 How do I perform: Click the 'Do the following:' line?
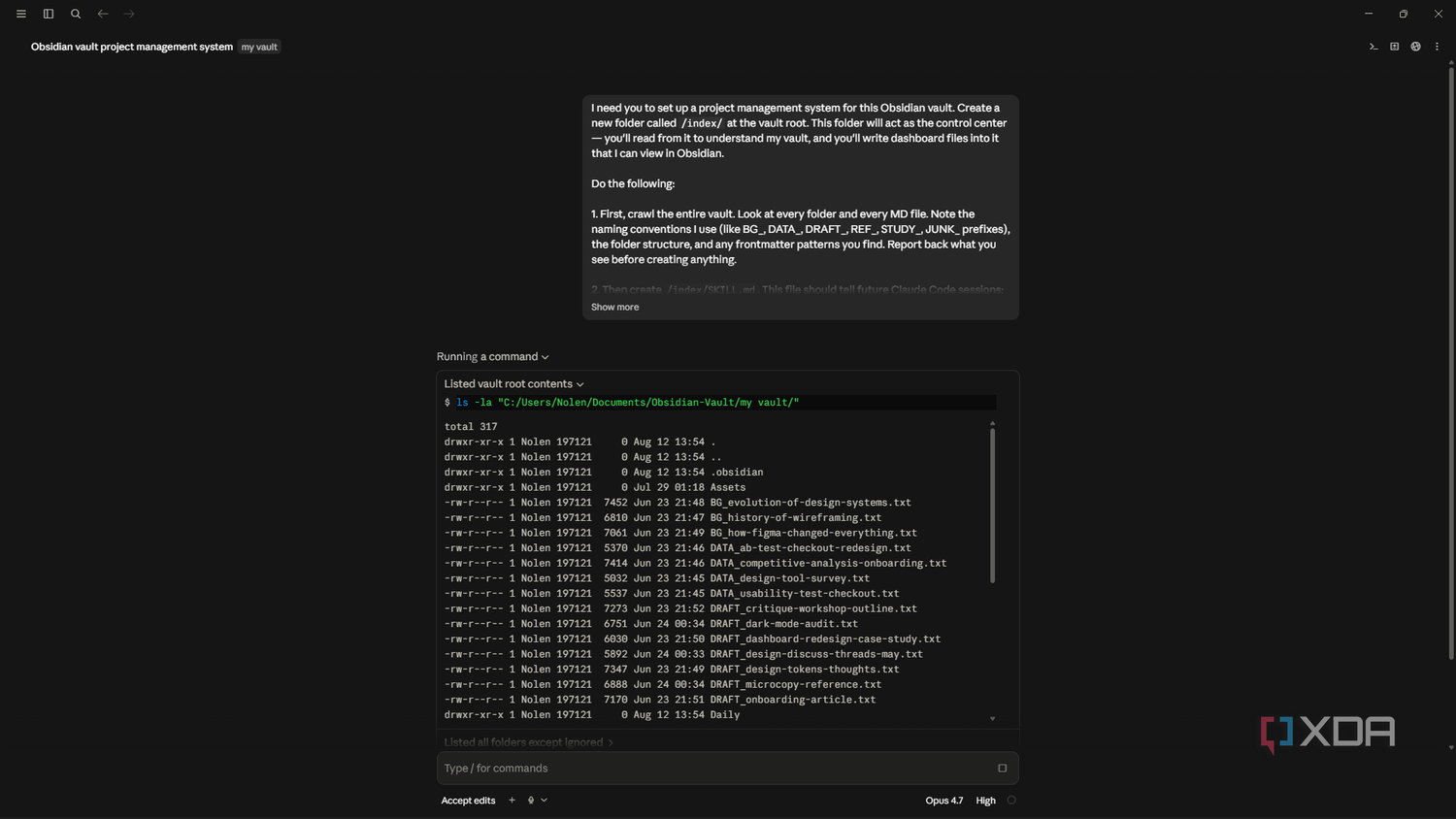pos(633,184)
